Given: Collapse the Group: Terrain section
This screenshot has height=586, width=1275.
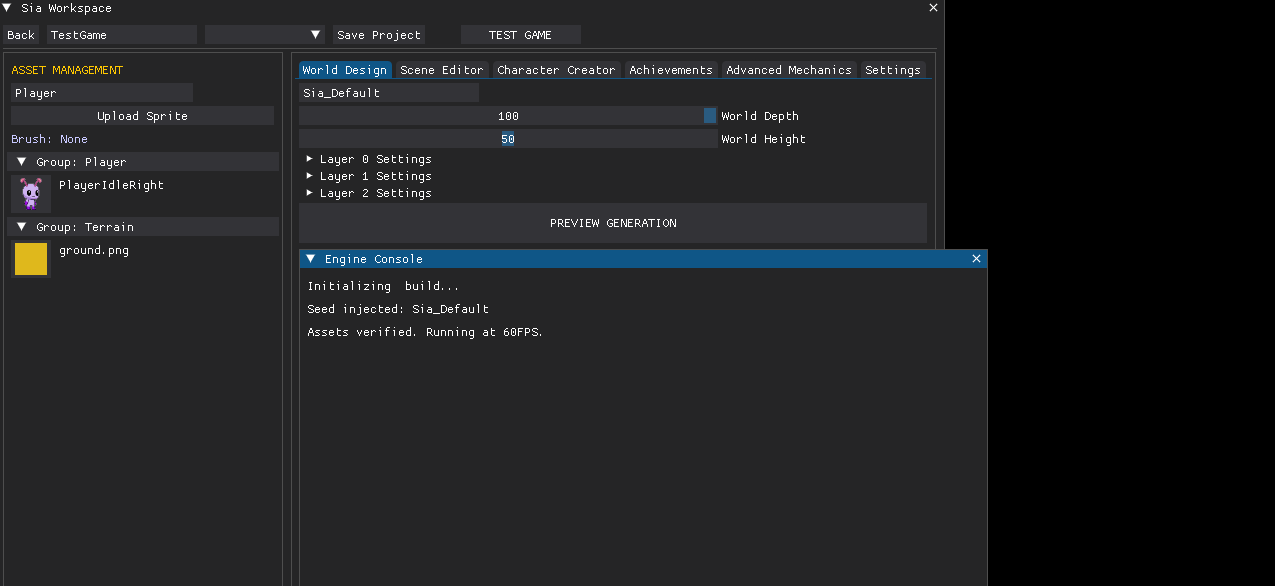Looking at the screenshot, I should coord(22,227).
